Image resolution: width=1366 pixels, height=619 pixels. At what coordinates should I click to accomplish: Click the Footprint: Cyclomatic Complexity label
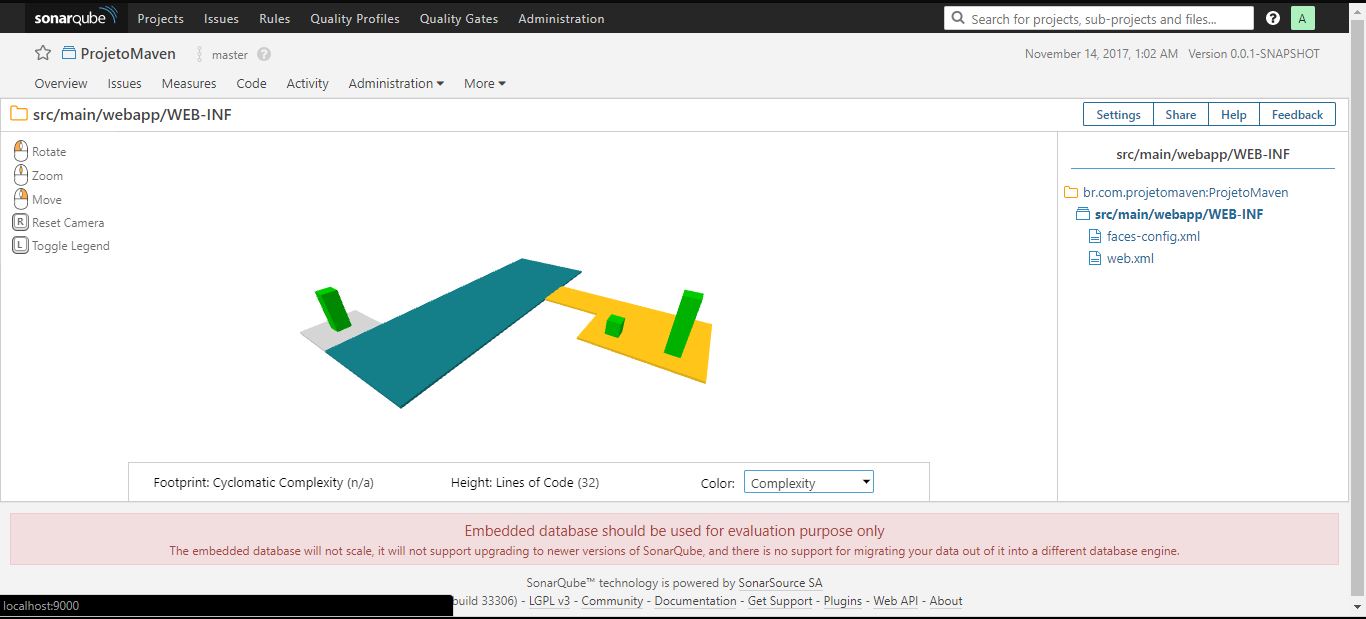coord(263,482)
